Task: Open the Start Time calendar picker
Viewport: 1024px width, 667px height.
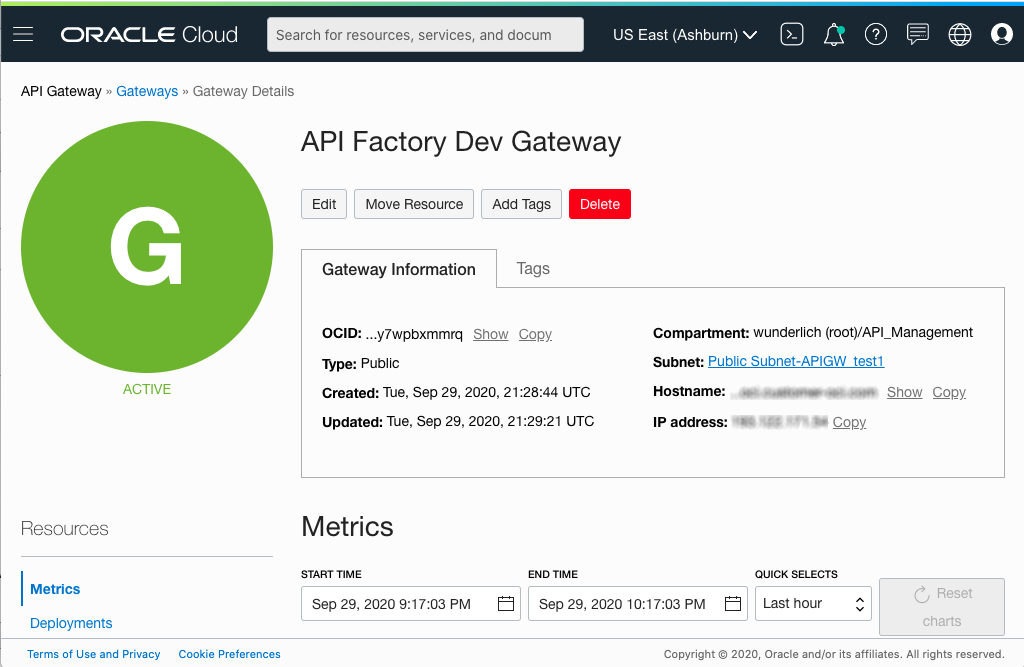Action: click(x=505, y=603)
